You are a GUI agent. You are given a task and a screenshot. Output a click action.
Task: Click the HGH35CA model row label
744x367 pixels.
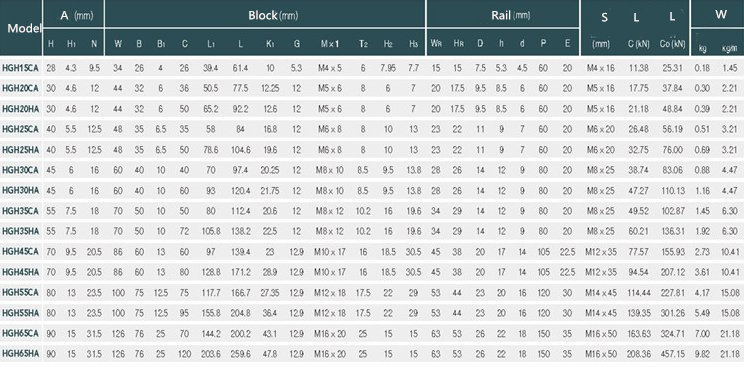pyautogui.click(x=20, y=210)
